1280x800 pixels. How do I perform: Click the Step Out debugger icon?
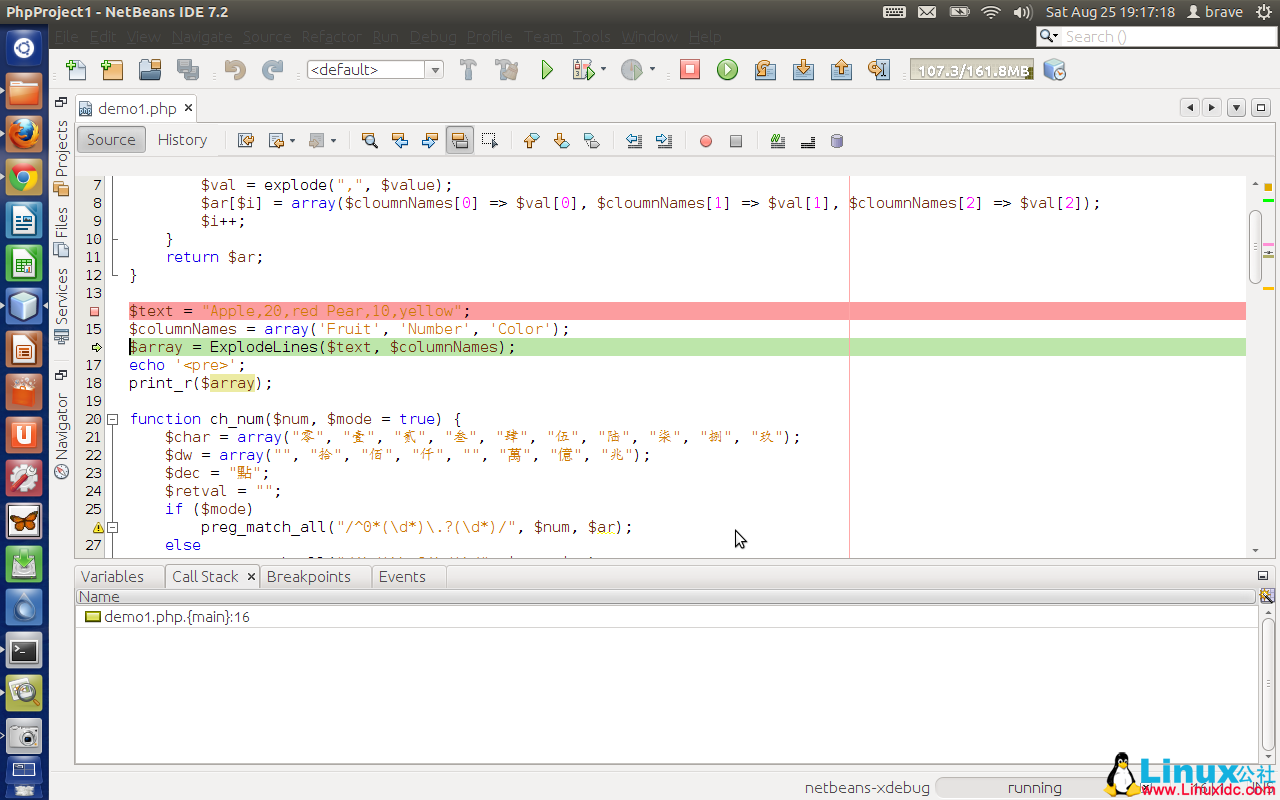[x=841, y=70]
